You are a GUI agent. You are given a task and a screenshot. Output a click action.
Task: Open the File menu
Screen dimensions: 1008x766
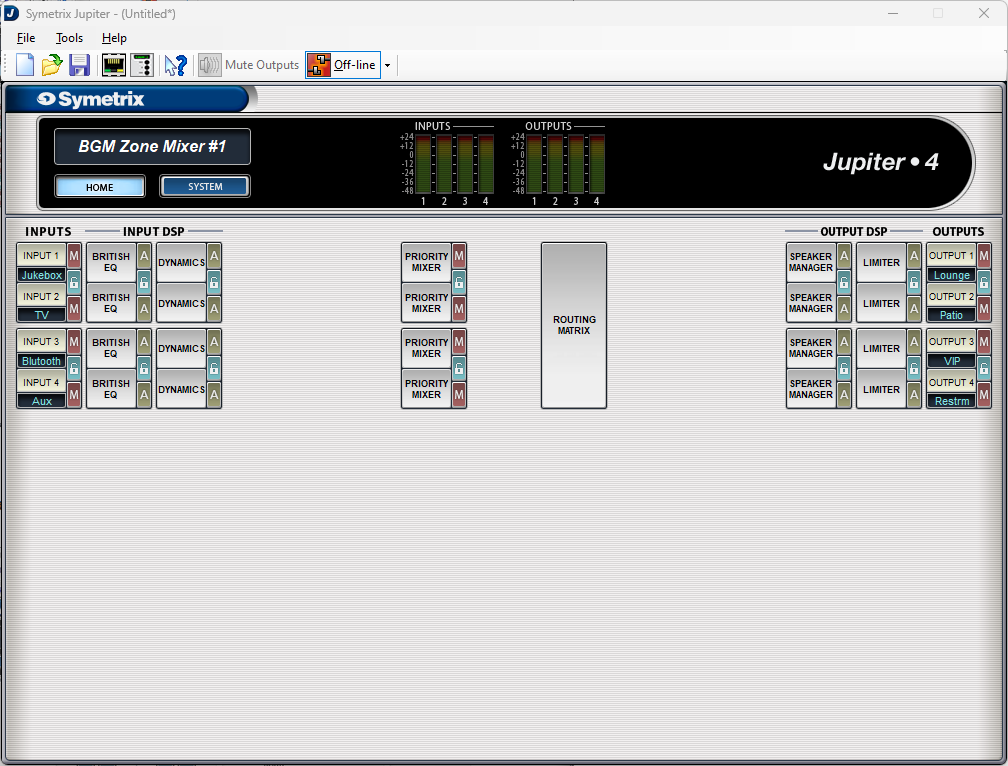coord(26,38)
